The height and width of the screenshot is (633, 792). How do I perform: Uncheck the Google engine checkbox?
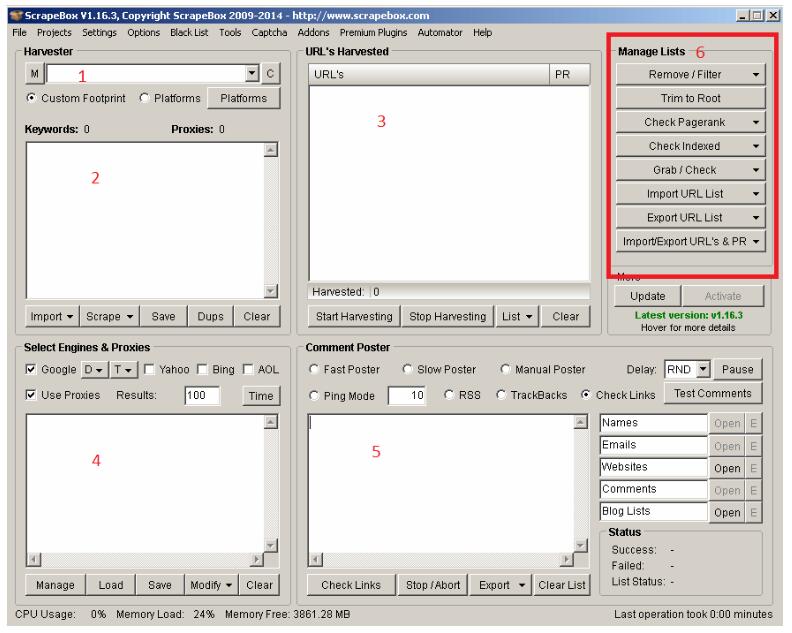point(31,369)
